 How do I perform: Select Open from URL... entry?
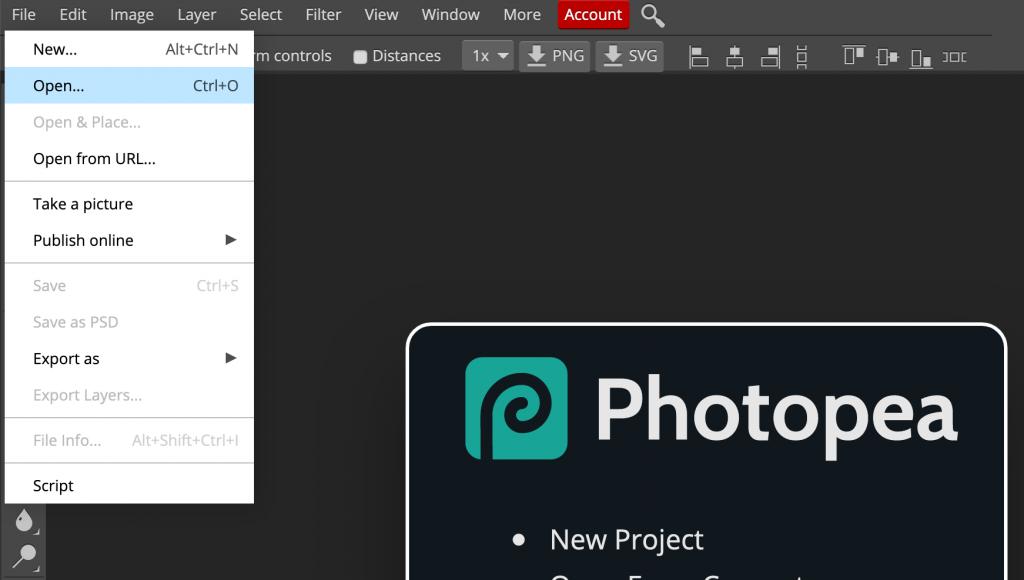coord(129,159)
